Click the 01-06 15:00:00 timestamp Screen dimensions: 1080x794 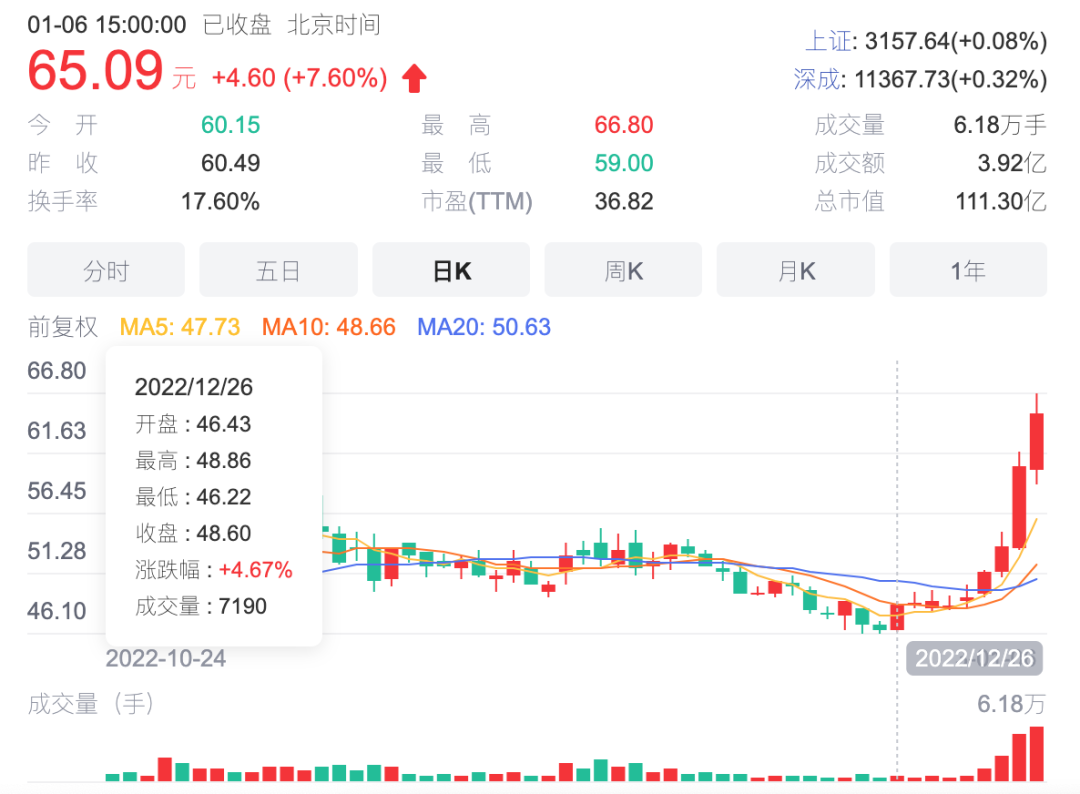pyautogui.click(x=107, y=25)
